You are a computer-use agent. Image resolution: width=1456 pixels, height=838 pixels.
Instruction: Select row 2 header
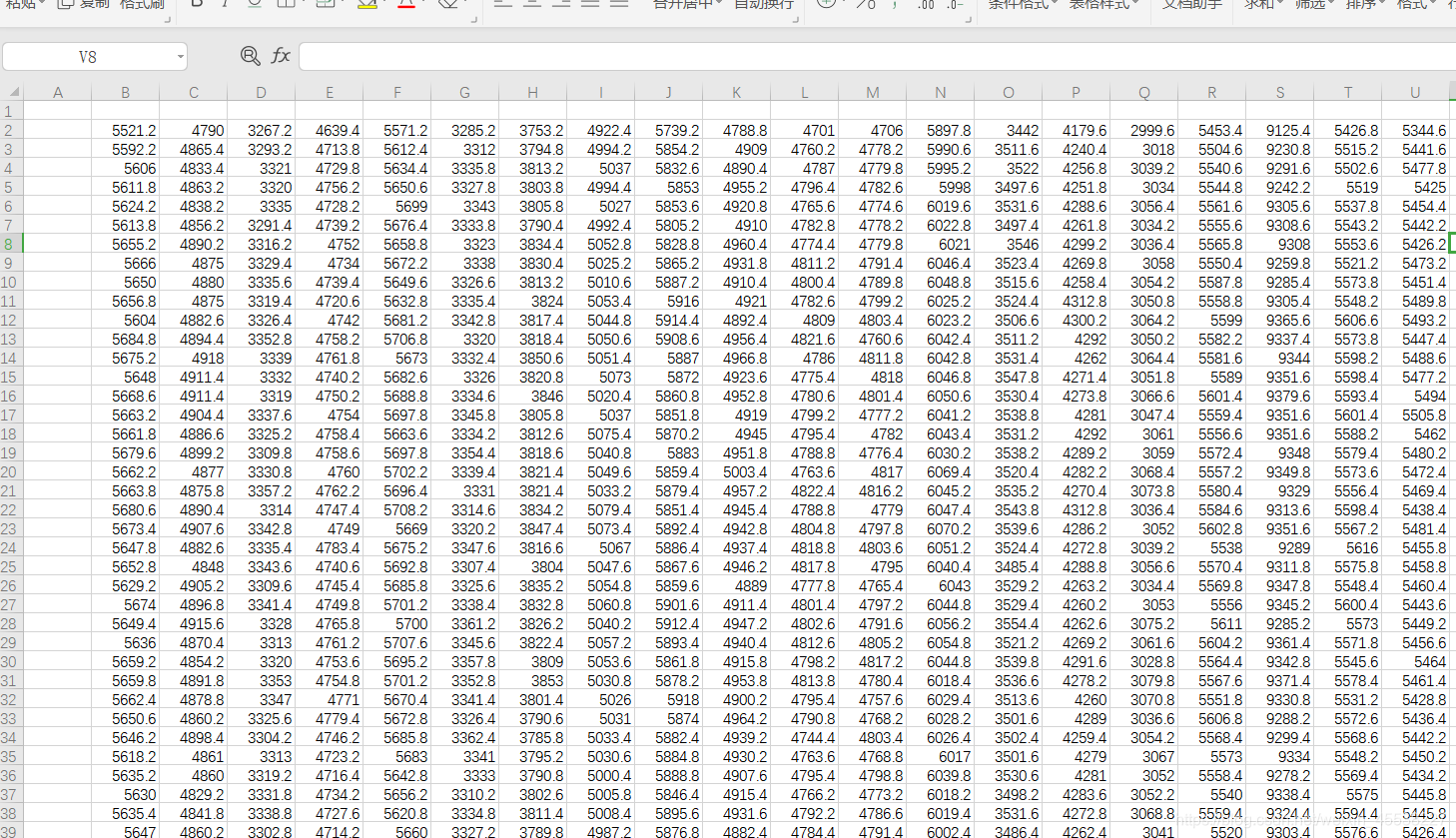point(10,131)
